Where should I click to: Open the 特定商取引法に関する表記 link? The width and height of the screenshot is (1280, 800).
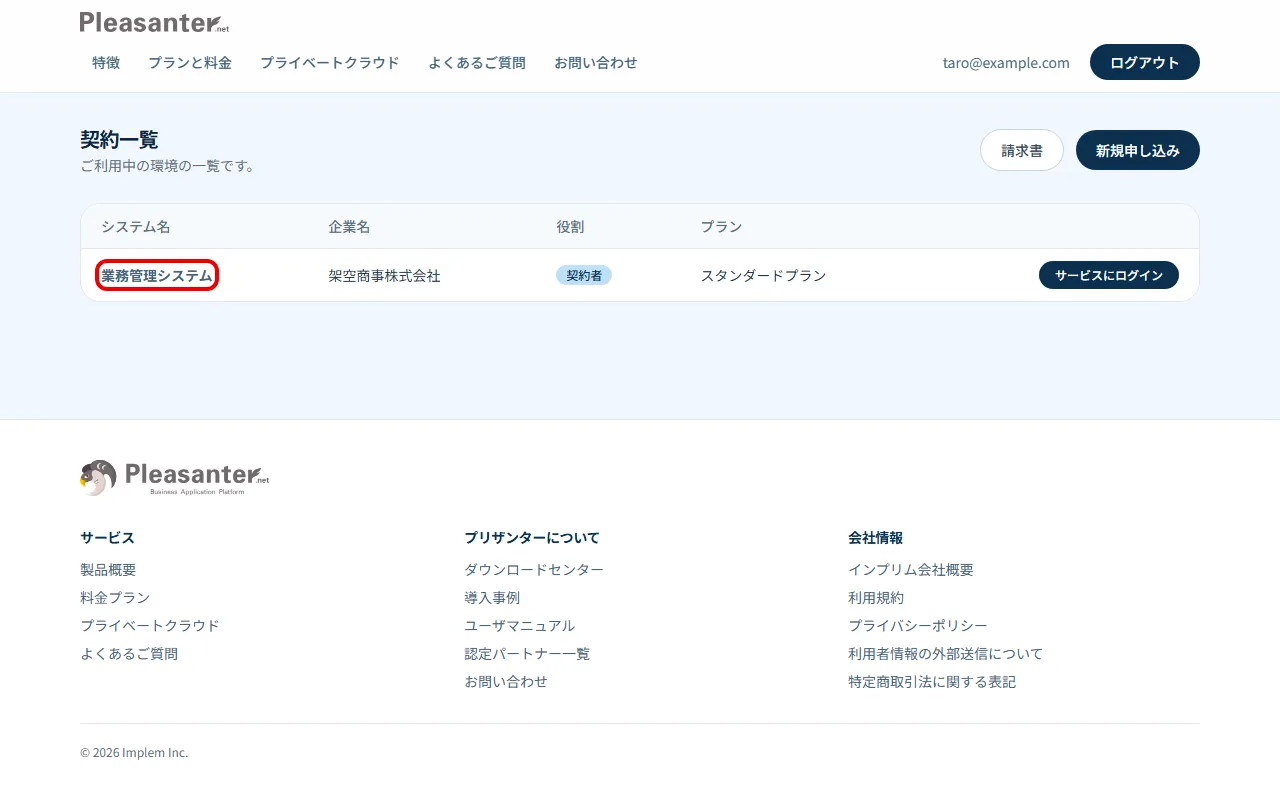click(x=932, y=682)
